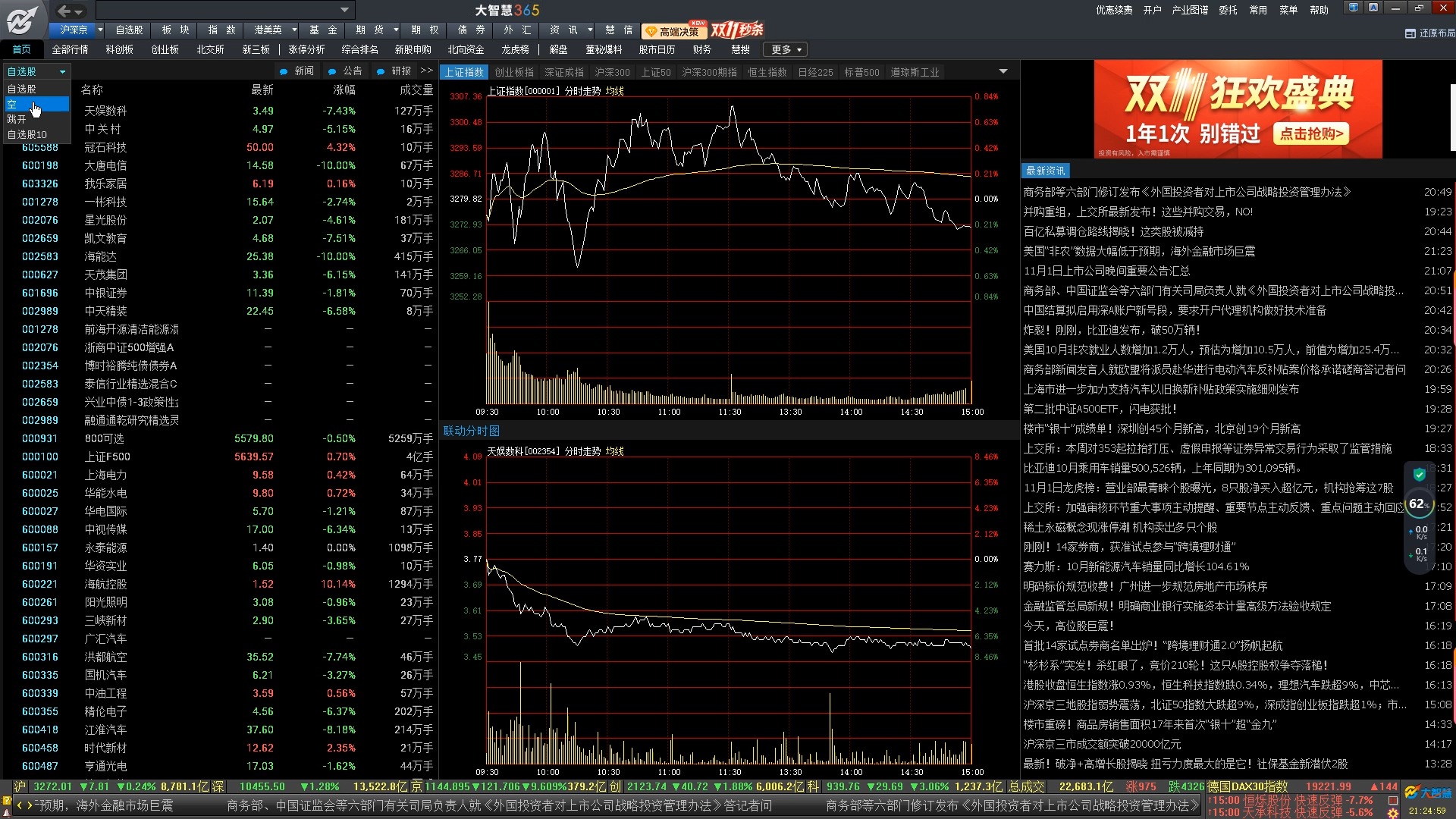This screenshot has width=1456, height=819.
Task: Expand the 港美英 dropdown arrow
Action: (x=294, y=30)
